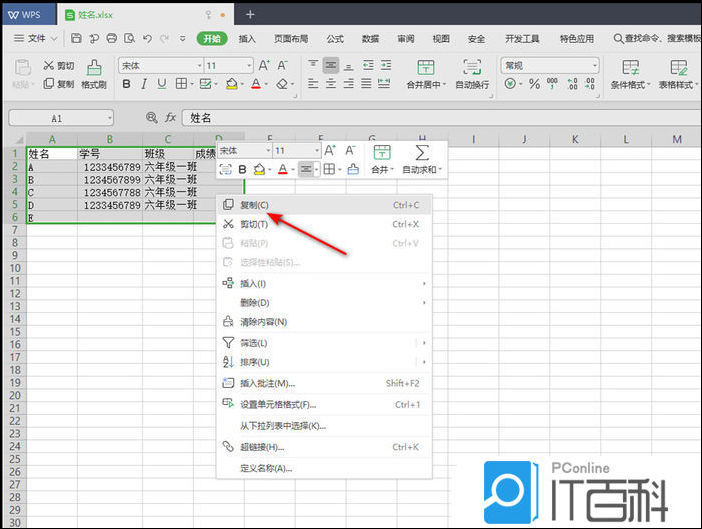Click the Name Box showing A1
This screenshot has height=529, width=702.
tap(60, 117)
